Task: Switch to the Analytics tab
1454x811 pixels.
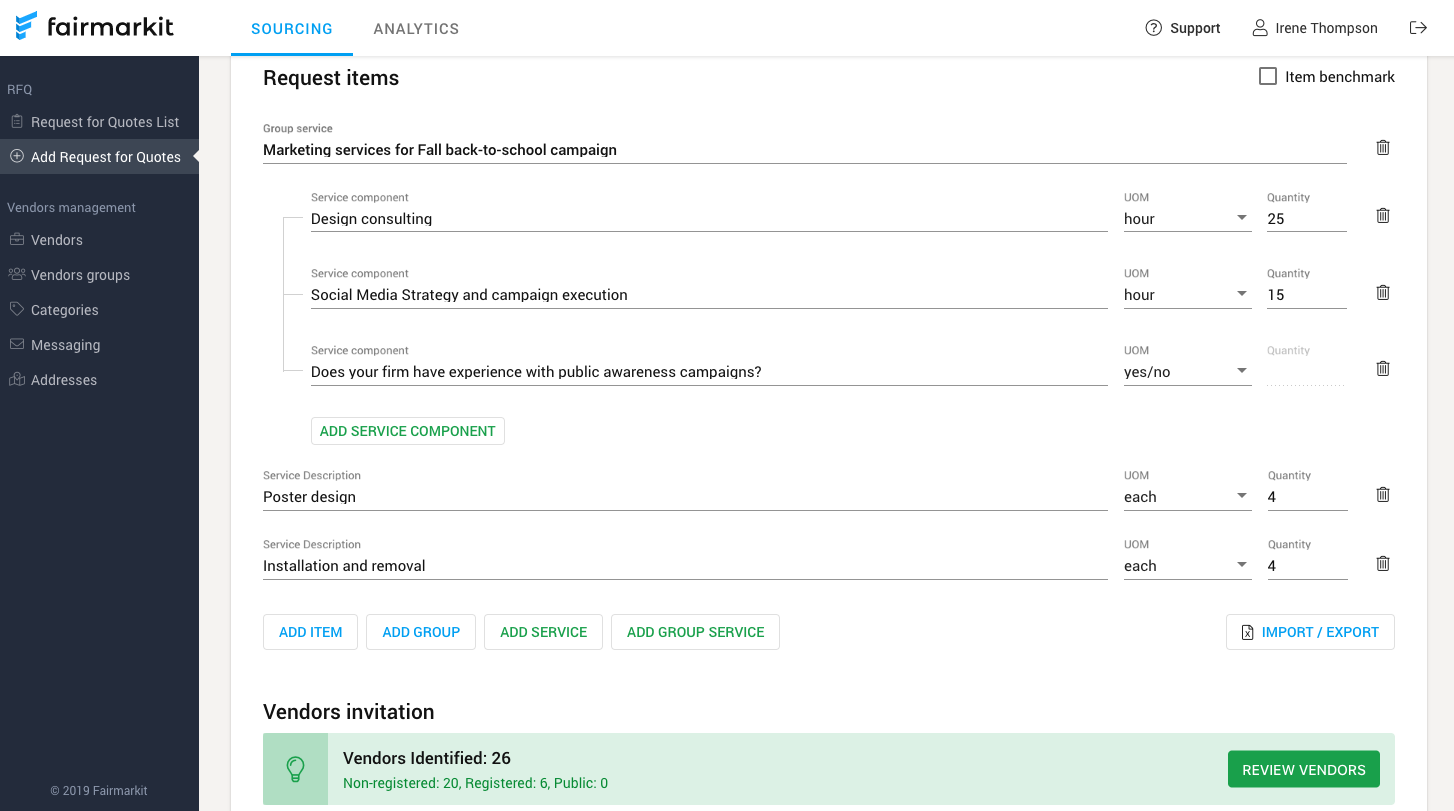Action: pyautogui.click(x=416, y=29)
